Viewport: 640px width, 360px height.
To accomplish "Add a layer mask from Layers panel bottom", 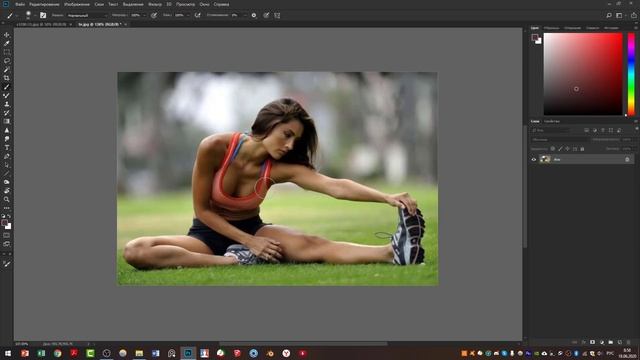I will [593, 342].
